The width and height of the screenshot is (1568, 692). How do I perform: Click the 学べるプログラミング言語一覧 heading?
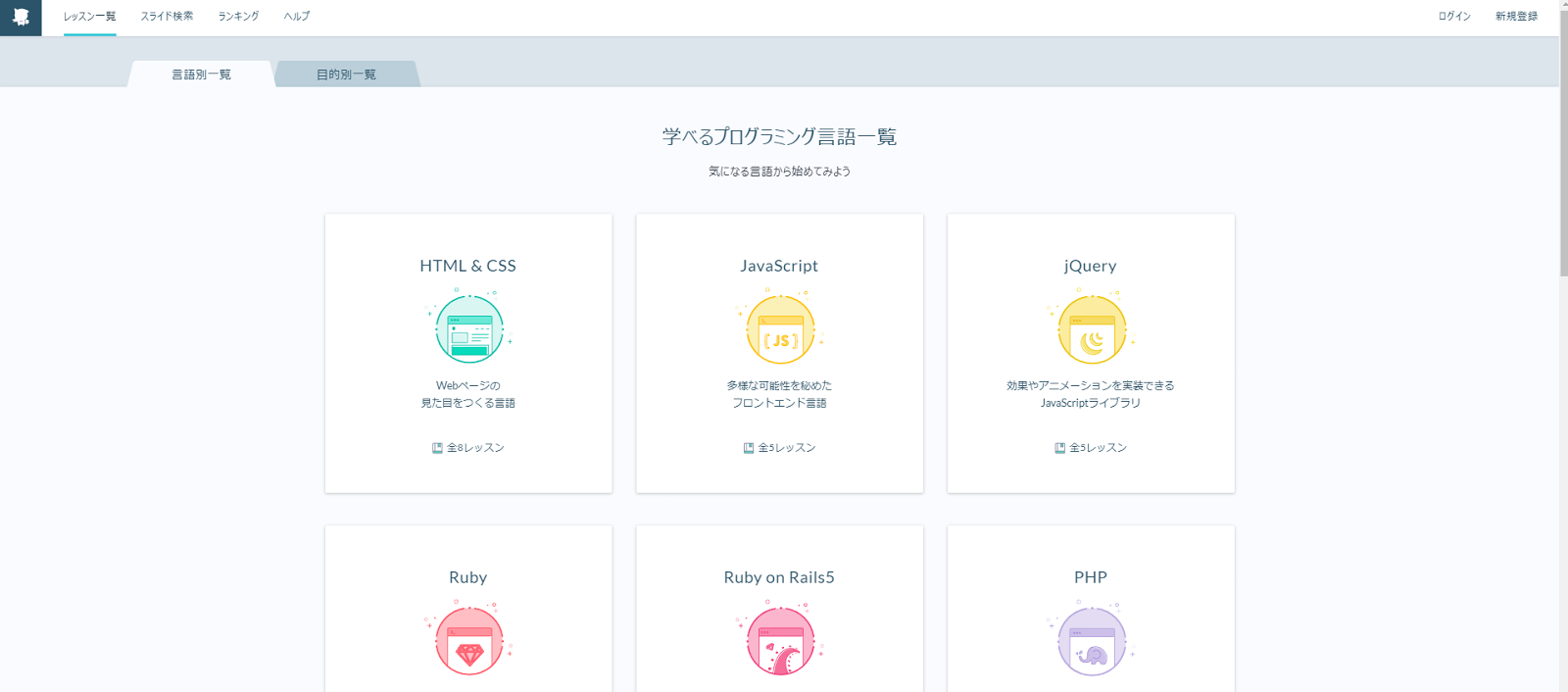(x=779, y=136)
